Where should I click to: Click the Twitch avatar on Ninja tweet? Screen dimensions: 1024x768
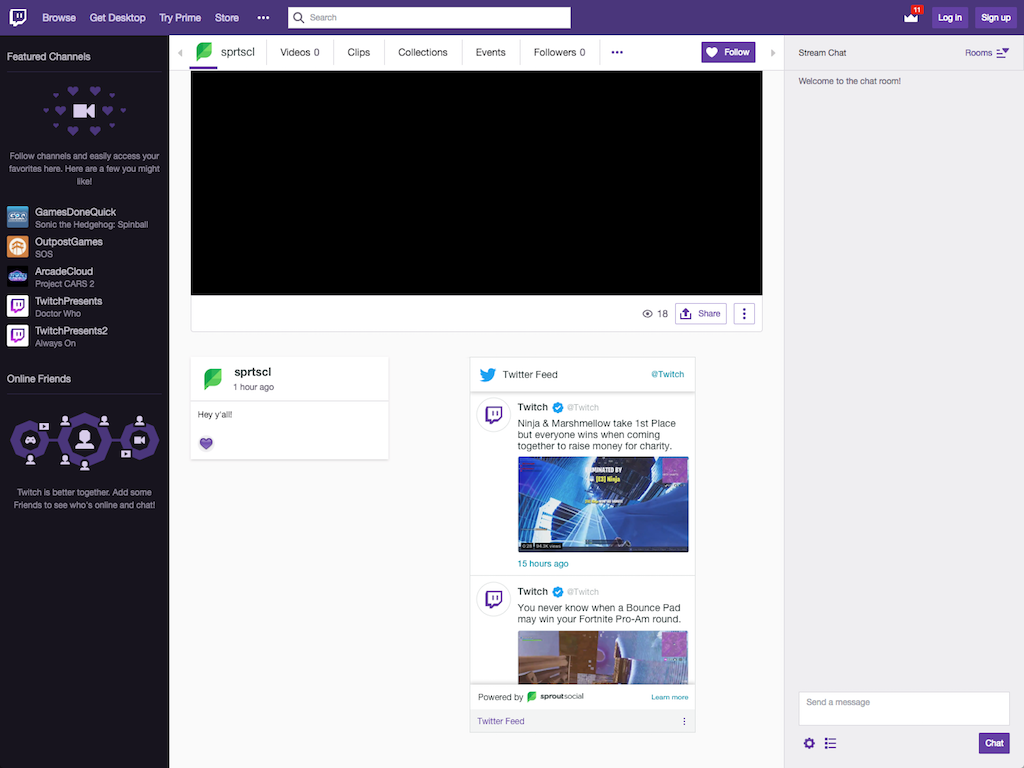(x=494, y=415)
